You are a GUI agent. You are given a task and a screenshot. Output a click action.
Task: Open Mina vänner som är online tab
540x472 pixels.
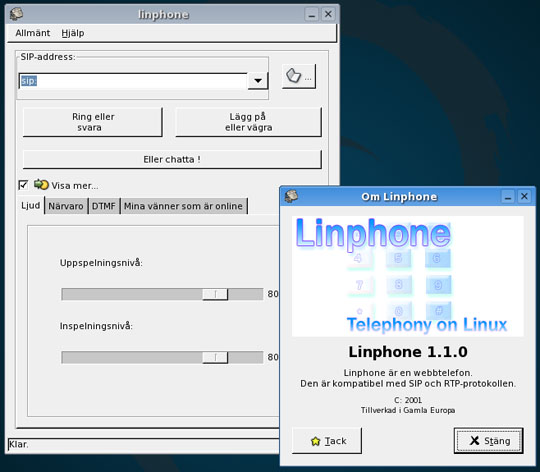tap(183, 206)
